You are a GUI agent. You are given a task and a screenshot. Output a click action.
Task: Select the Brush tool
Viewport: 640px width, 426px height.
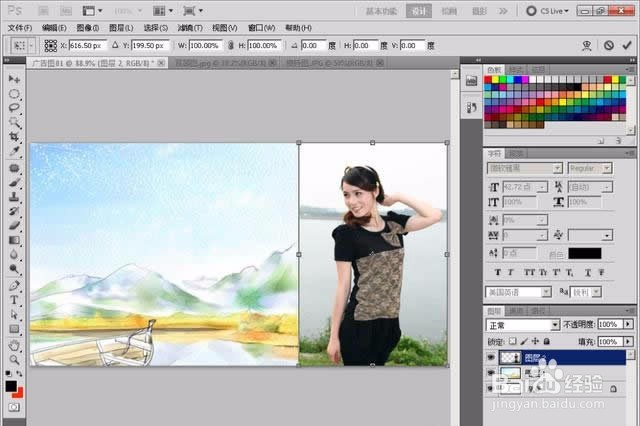point(14,182)
